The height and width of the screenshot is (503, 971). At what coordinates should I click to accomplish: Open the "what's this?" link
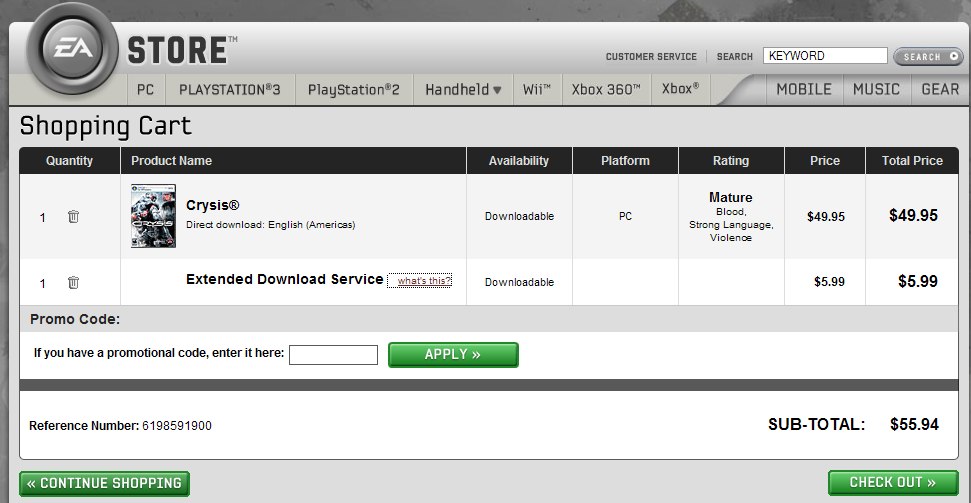[424, 281]
